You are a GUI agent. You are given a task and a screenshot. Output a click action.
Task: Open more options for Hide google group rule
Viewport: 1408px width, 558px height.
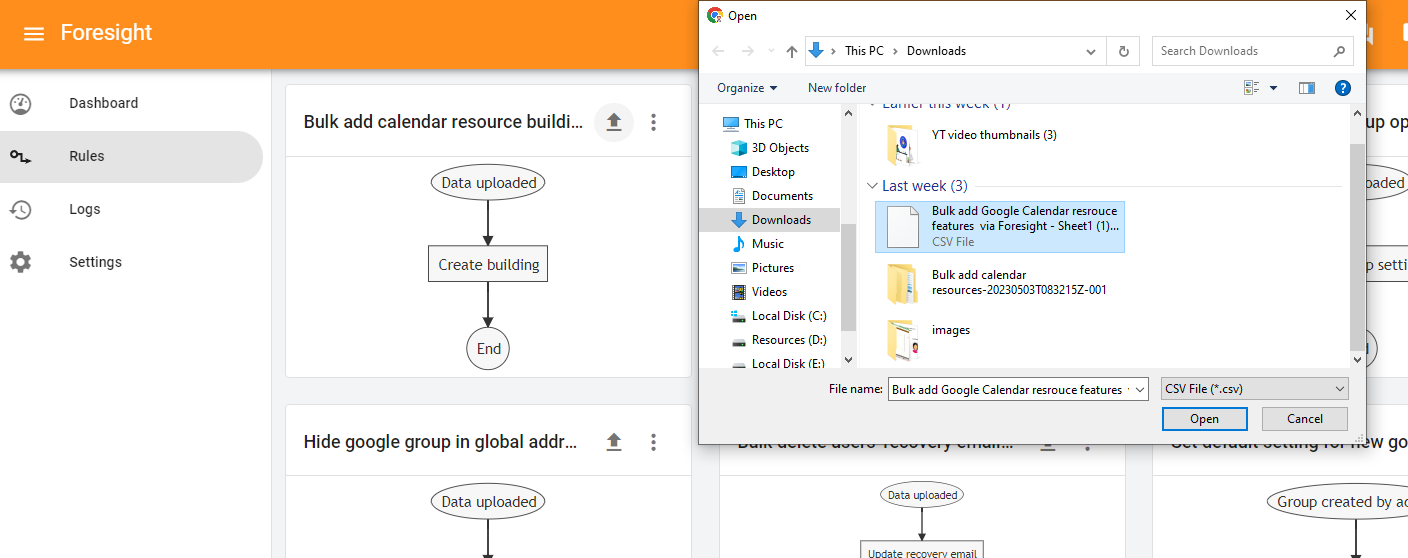coord(653,442)
